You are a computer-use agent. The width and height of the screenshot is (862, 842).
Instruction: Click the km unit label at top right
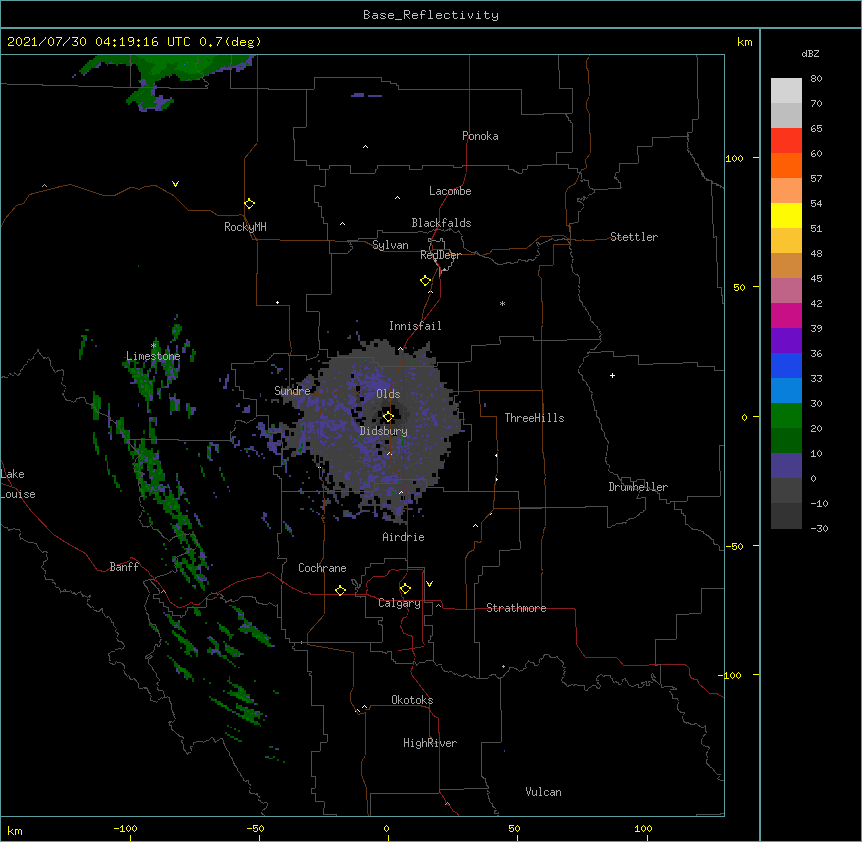click(744, 42)
